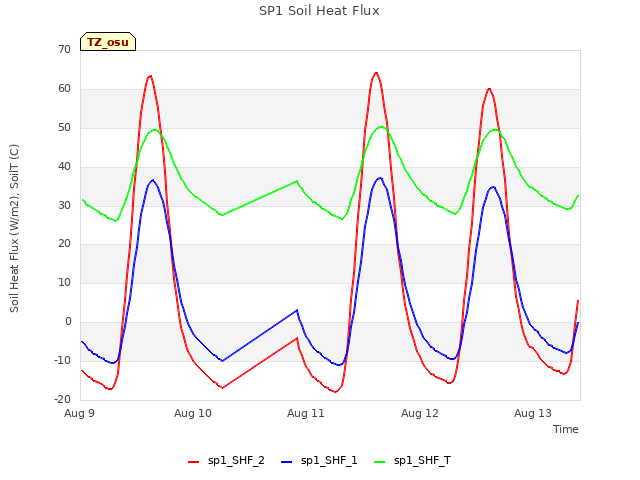Click the 60 y-axis tick label
The height and width of the screenshot is (480, 640).
tap(64, 88)
